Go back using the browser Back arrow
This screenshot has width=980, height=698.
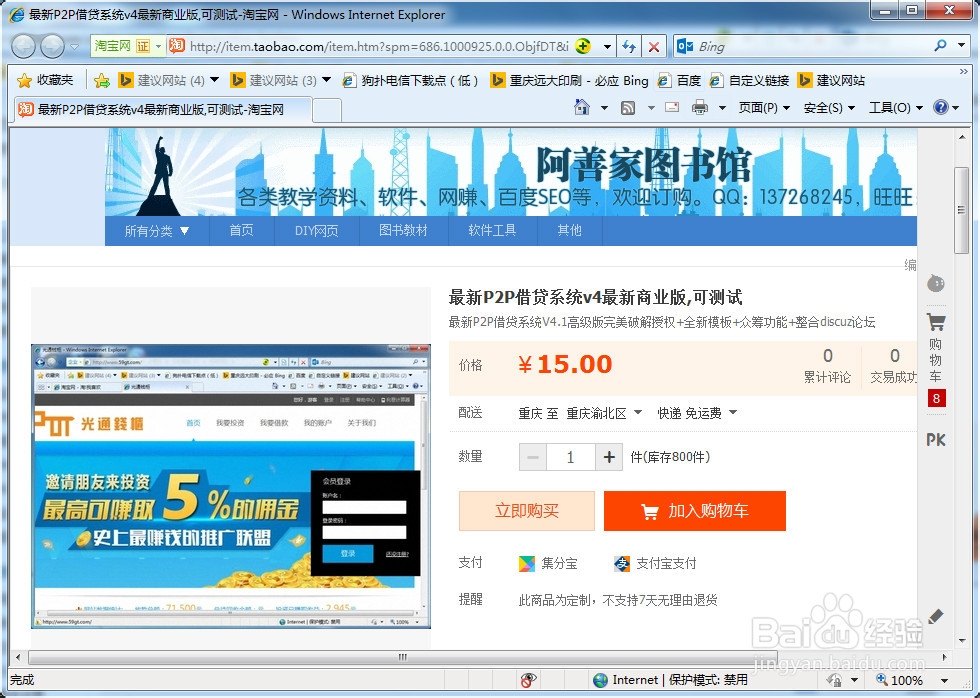[24, 46]
